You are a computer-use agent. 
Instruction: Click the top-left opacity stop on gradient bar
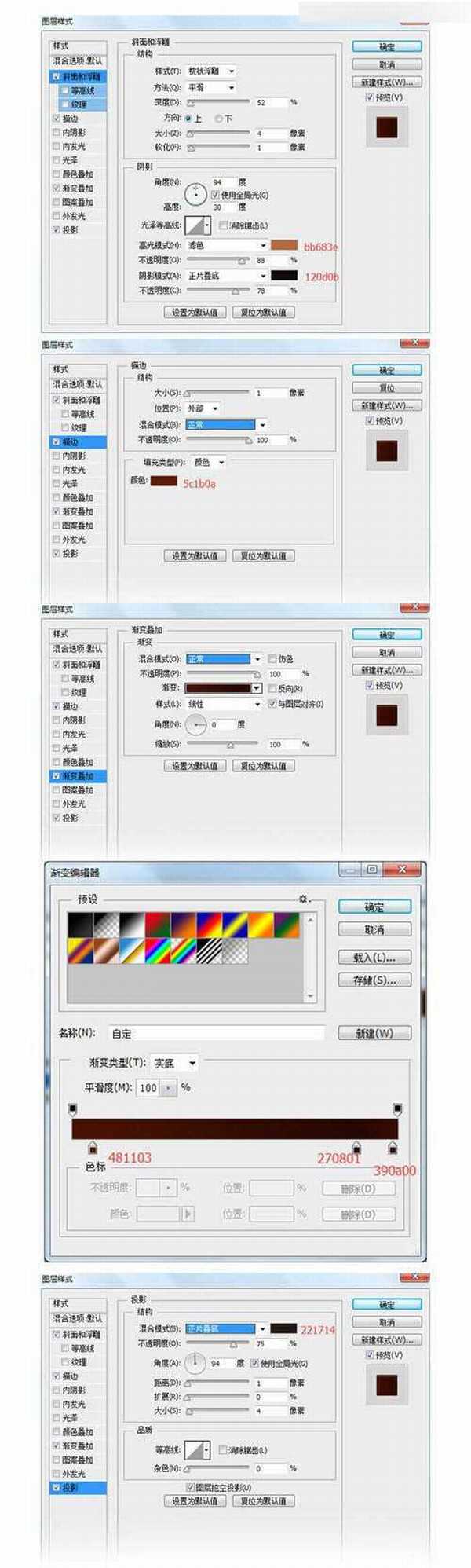tap(73, 1109)
